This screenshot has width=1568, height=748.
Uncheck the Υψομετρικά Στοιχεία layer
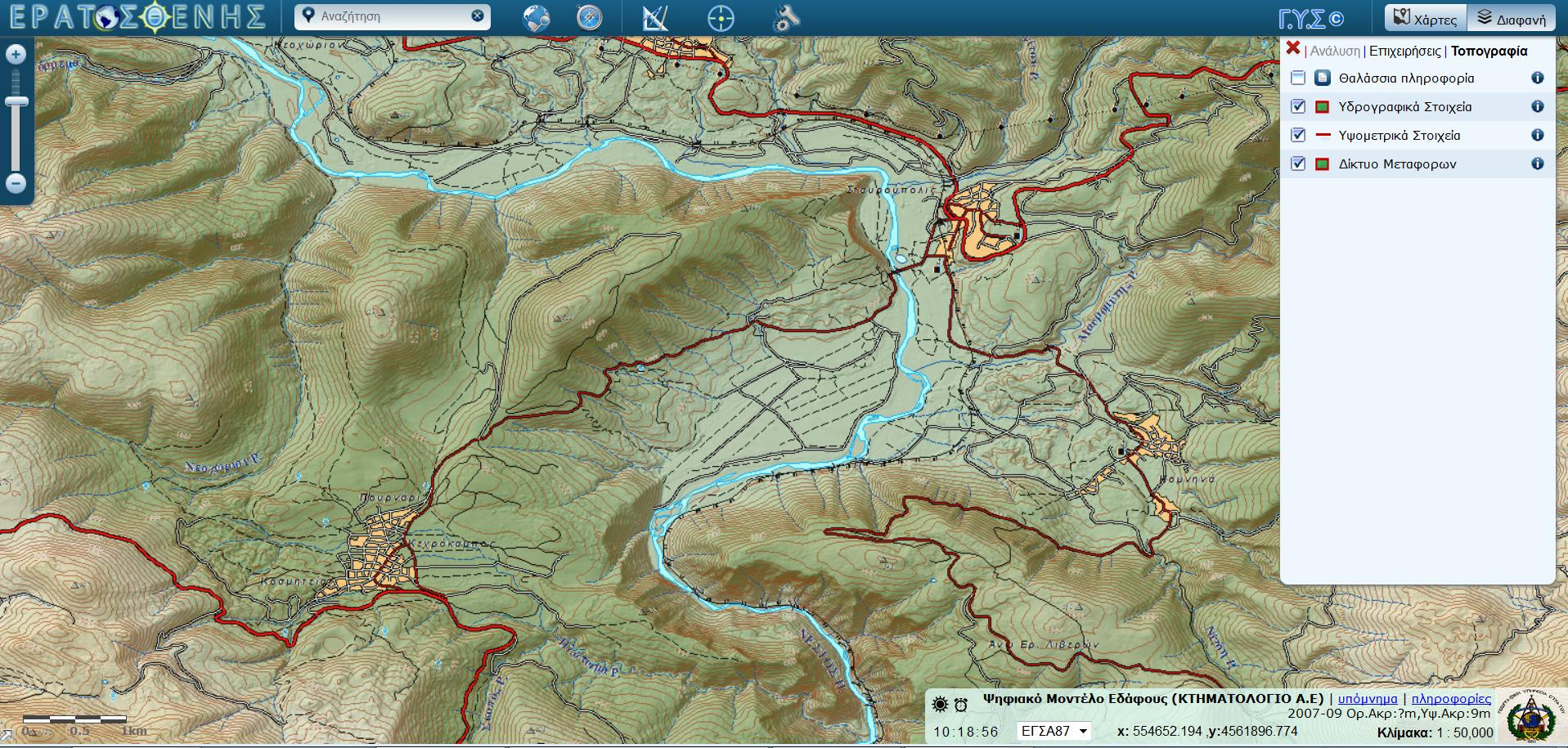(x=1298, y=135)
